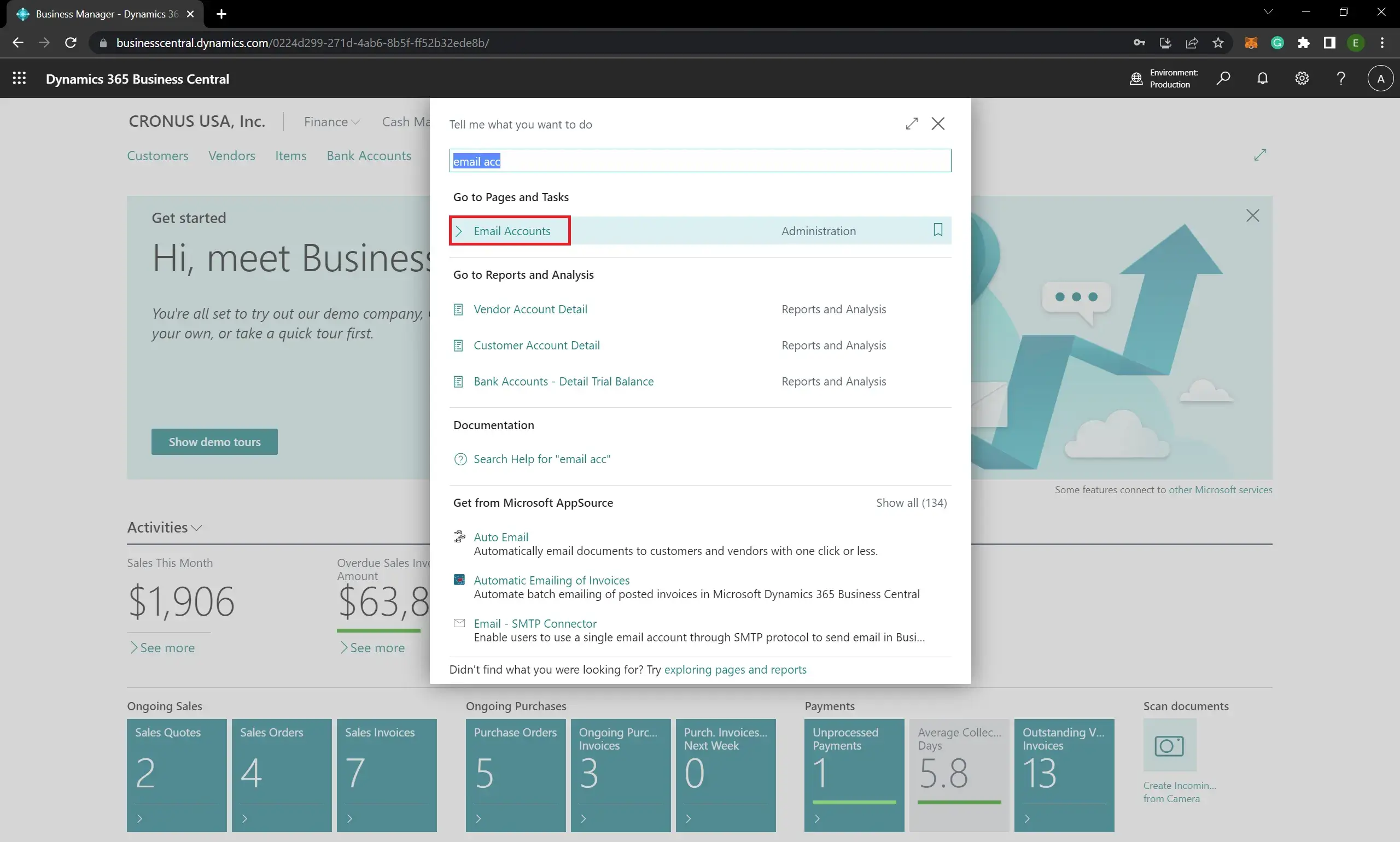The height and width of the screenshot is (842, 1400).
Task: Click the search magnifier icon in header
Action: tap(1223, 78)
